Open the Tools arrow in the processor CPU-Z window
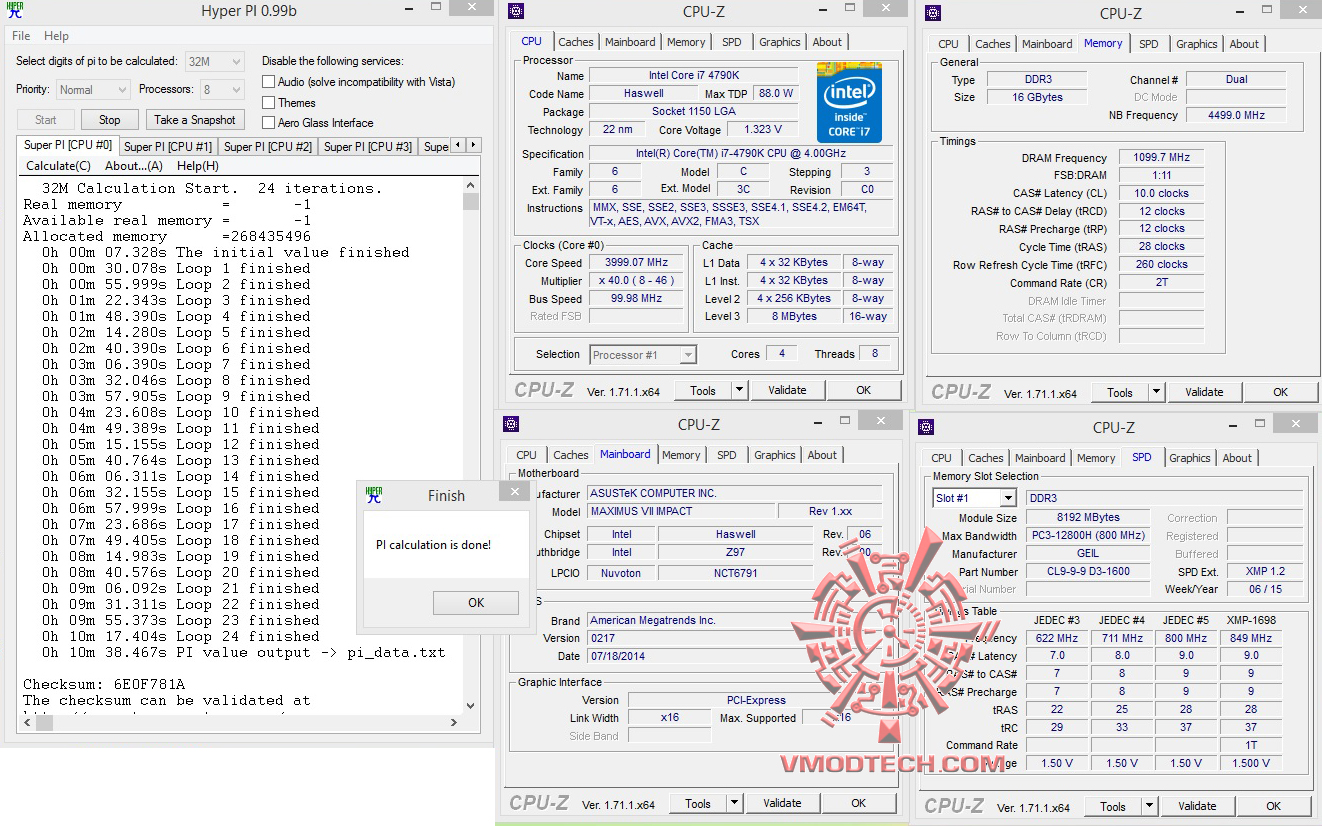 [739, 390]
